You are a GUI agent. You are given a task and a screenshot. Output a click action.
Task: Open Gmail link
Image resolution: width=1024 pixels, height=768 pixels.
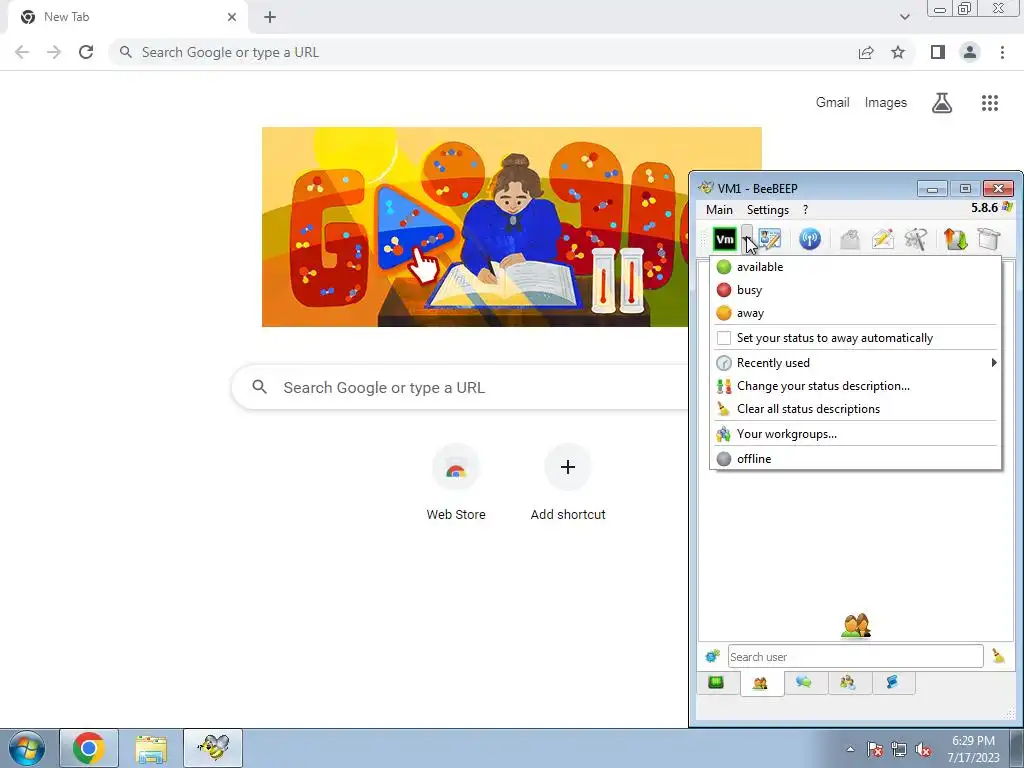tap(833, 103)
